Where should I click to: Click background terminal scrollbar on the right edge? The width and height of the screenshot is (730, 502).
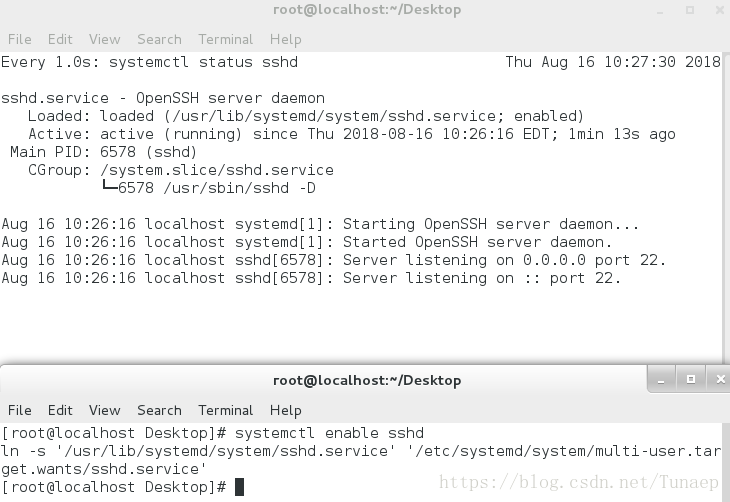pyautogui.click(x=726, y=207)
